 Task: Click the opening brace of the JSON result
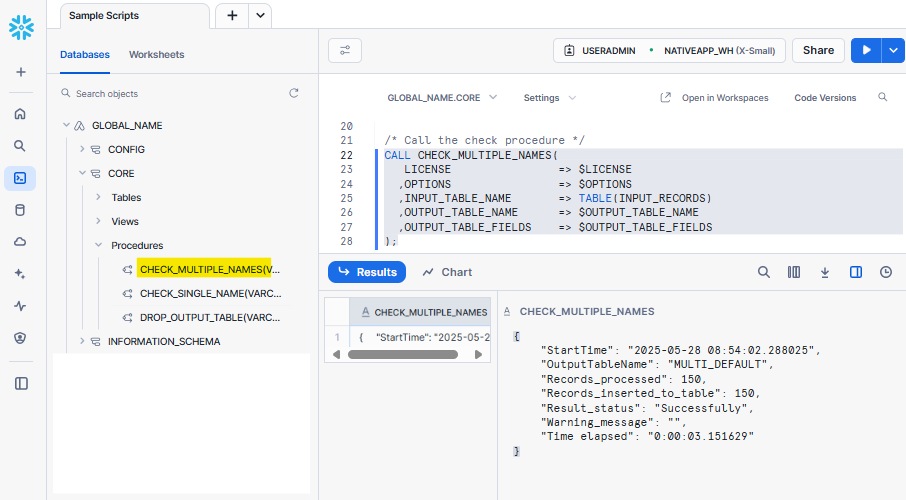[517, 336]
